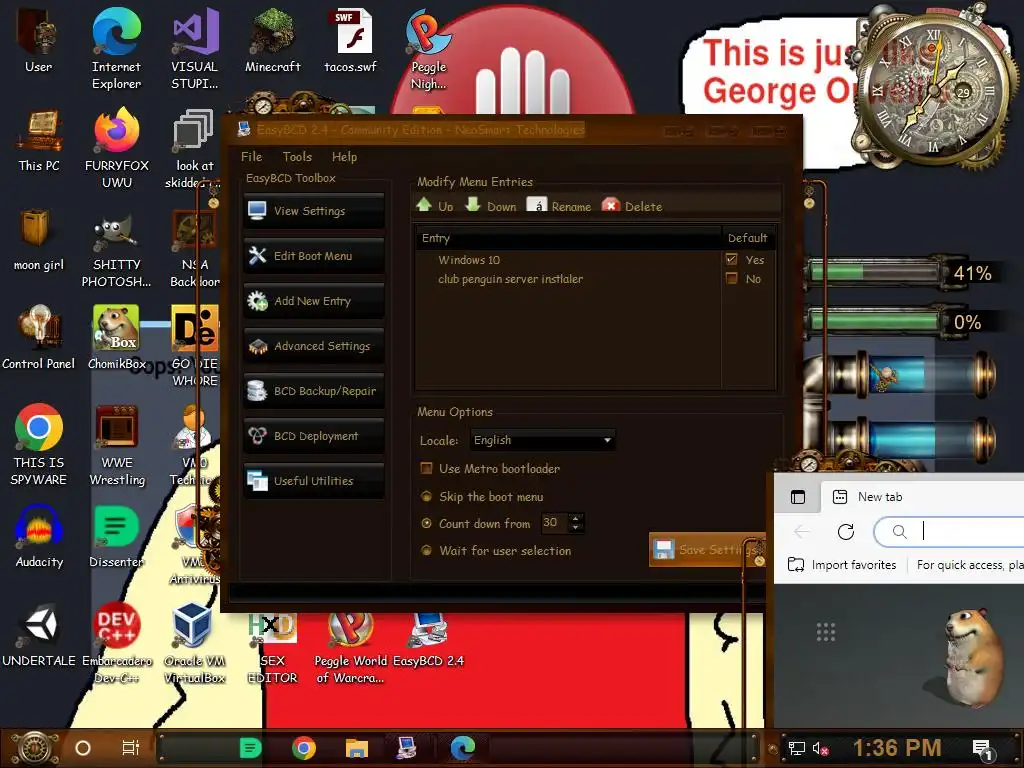Image resolution: width=1024 pixels, height=768 pixels.
Task: Click the steampunk Start button on taskbar
Action: [x=34, y=748]
